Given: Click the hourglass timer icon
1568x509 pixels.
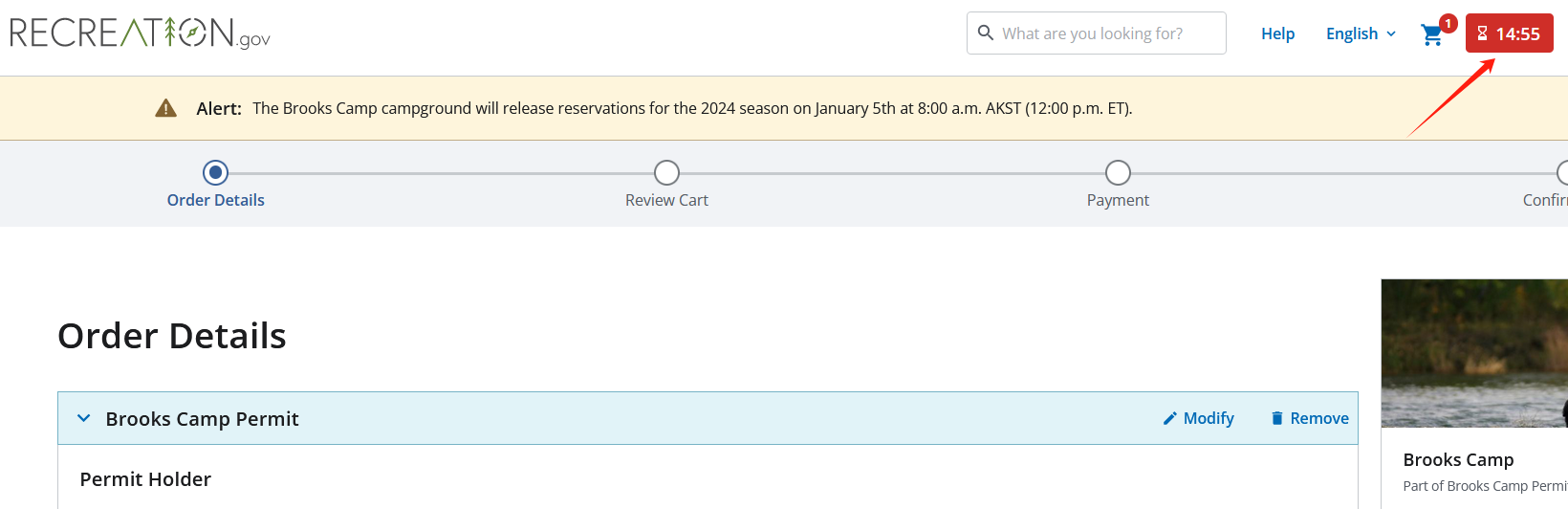Looking at the screenshot, I should pyautogui.click(x=1482, y=33).
